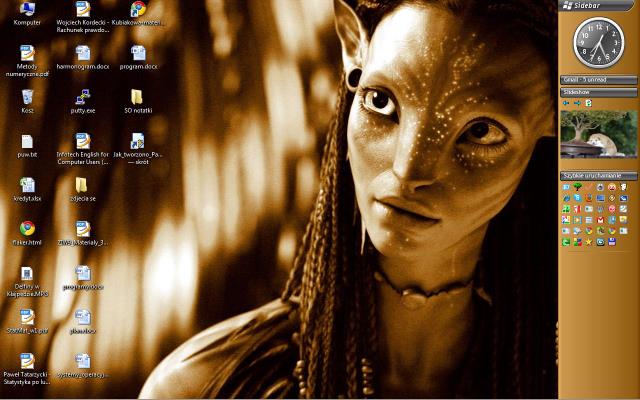The height and width of the screenshot is (400, 640).
Task: Open the Komputer desktop icon
Action: (x=27, y=10)
